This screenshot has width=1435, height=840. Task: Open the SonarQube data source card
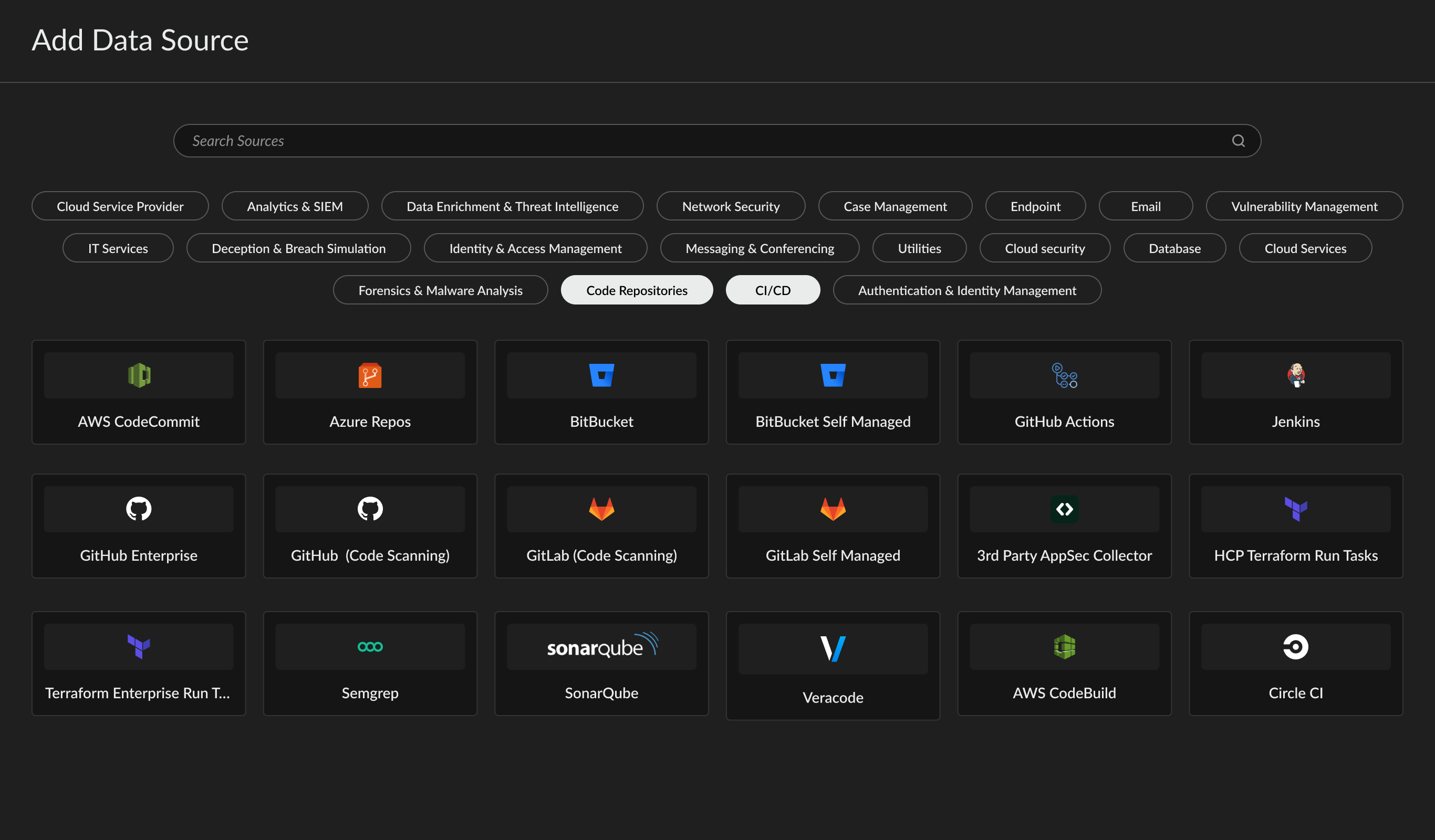coord(601,663)
